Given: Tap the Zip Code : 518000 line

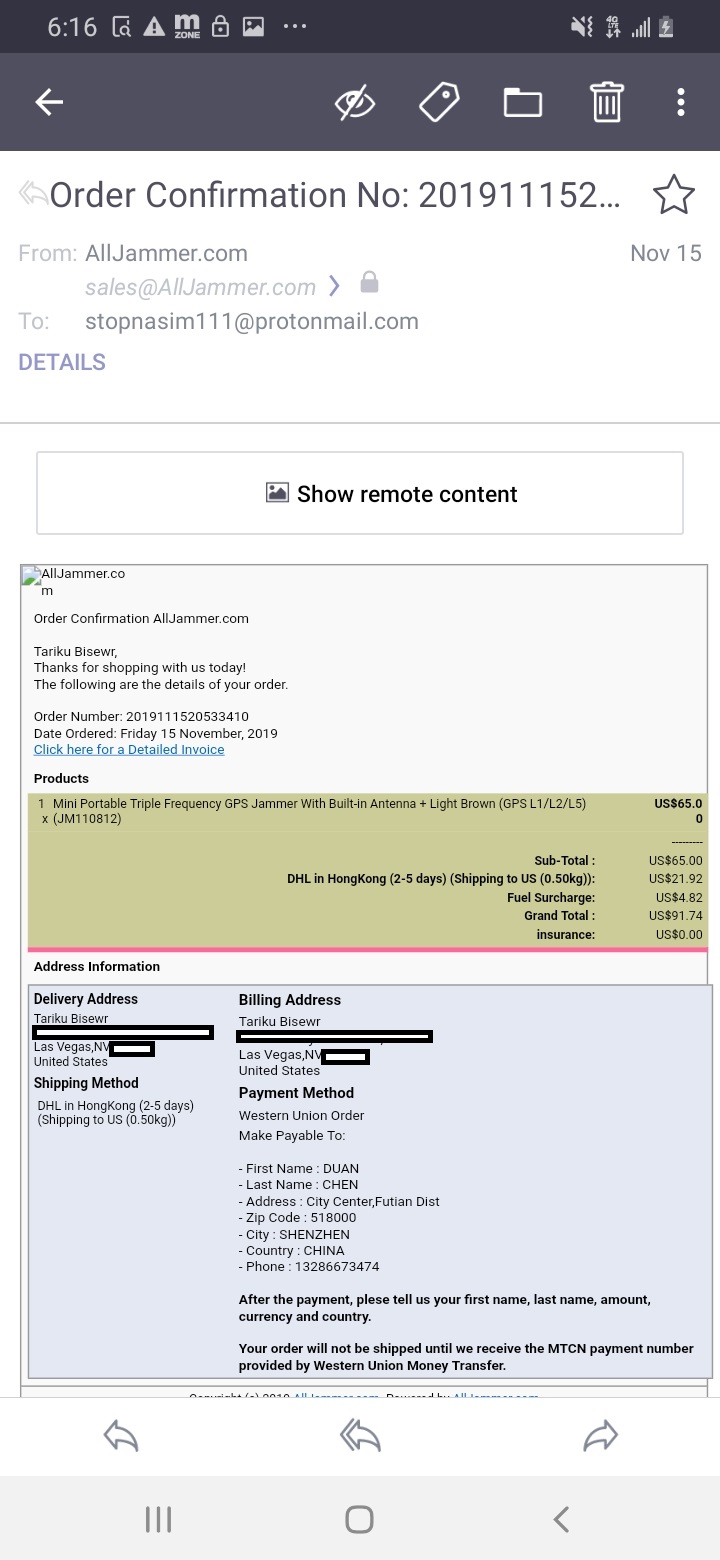Looking at the screenshot, I should click(x=297, y=1218).
